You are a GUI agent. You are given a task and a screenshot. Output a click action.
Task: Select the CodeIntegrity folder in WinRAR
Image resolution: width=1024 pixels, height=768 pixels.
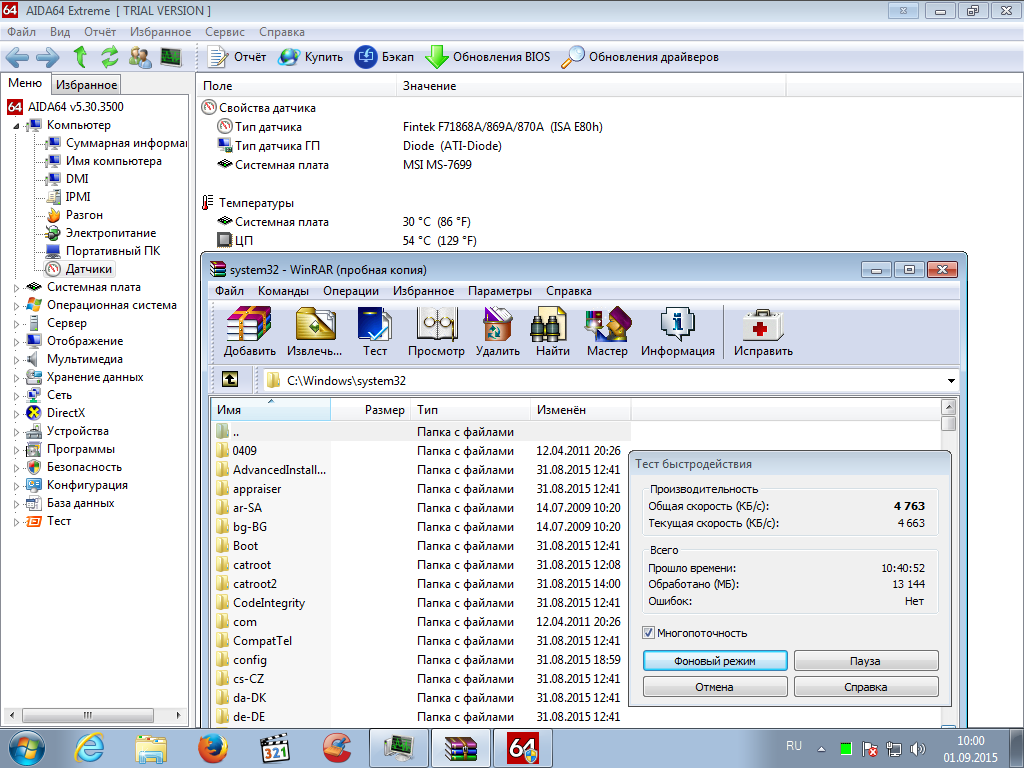269,603
